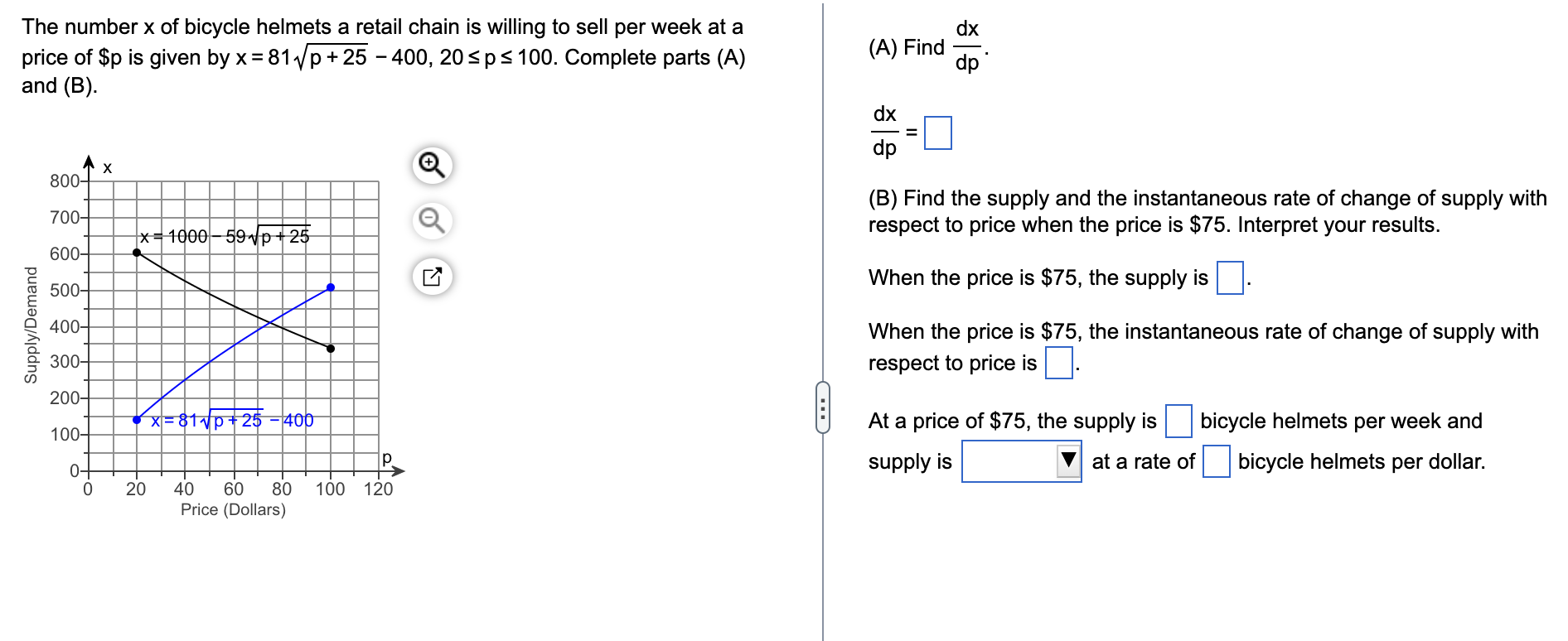1568x641 pixels.
Task: Select the zoom-in magnifier icon beside the graph
Action: [x=432, y=166]
